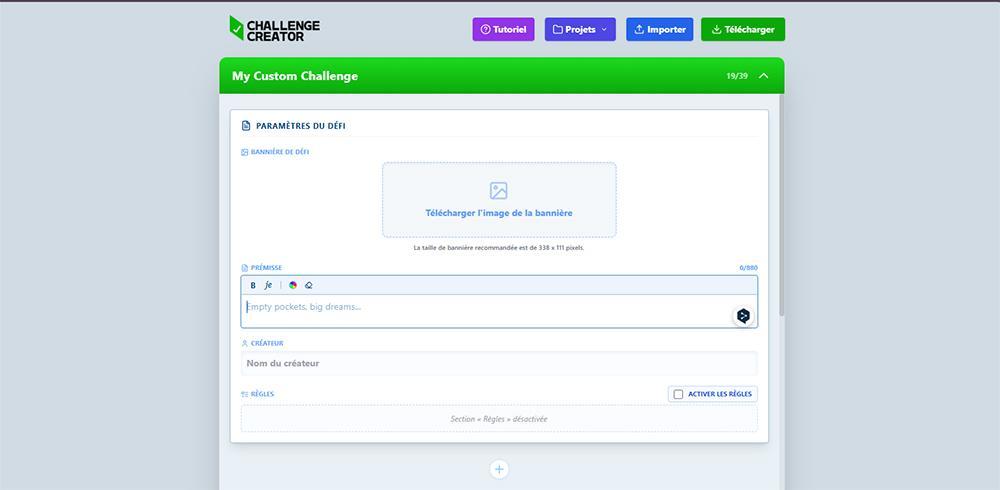
Task: Click the Paramètres du défi document icon
Action: pos(246,126)
